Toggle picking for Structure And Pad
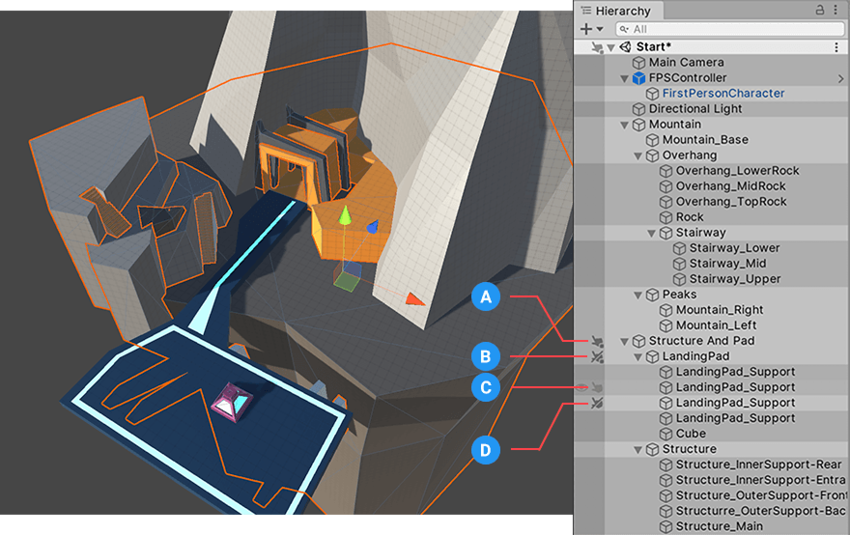This screenshot has width=850, height=535. tap(597, 341)
